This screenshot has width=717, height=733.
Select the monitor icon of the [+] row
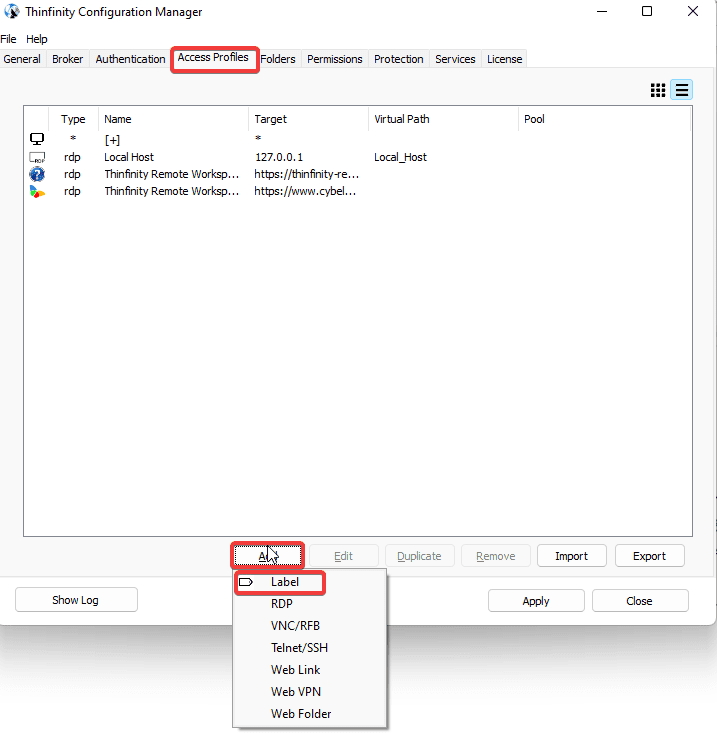pyautogui.click(x=37, y=139)
